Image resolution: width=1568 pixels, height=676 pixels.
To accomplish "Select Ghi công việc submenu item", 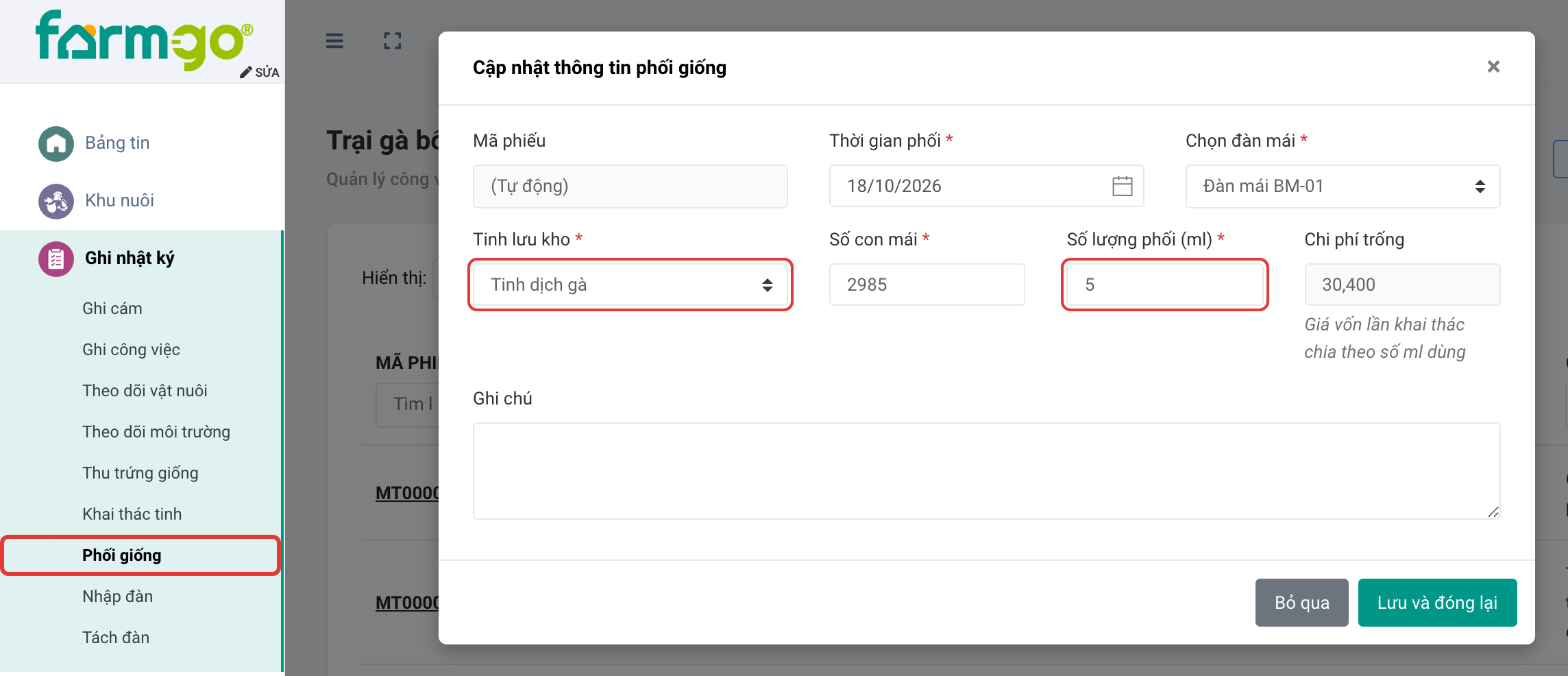I will pyautogui.click(x=131, y=350).
